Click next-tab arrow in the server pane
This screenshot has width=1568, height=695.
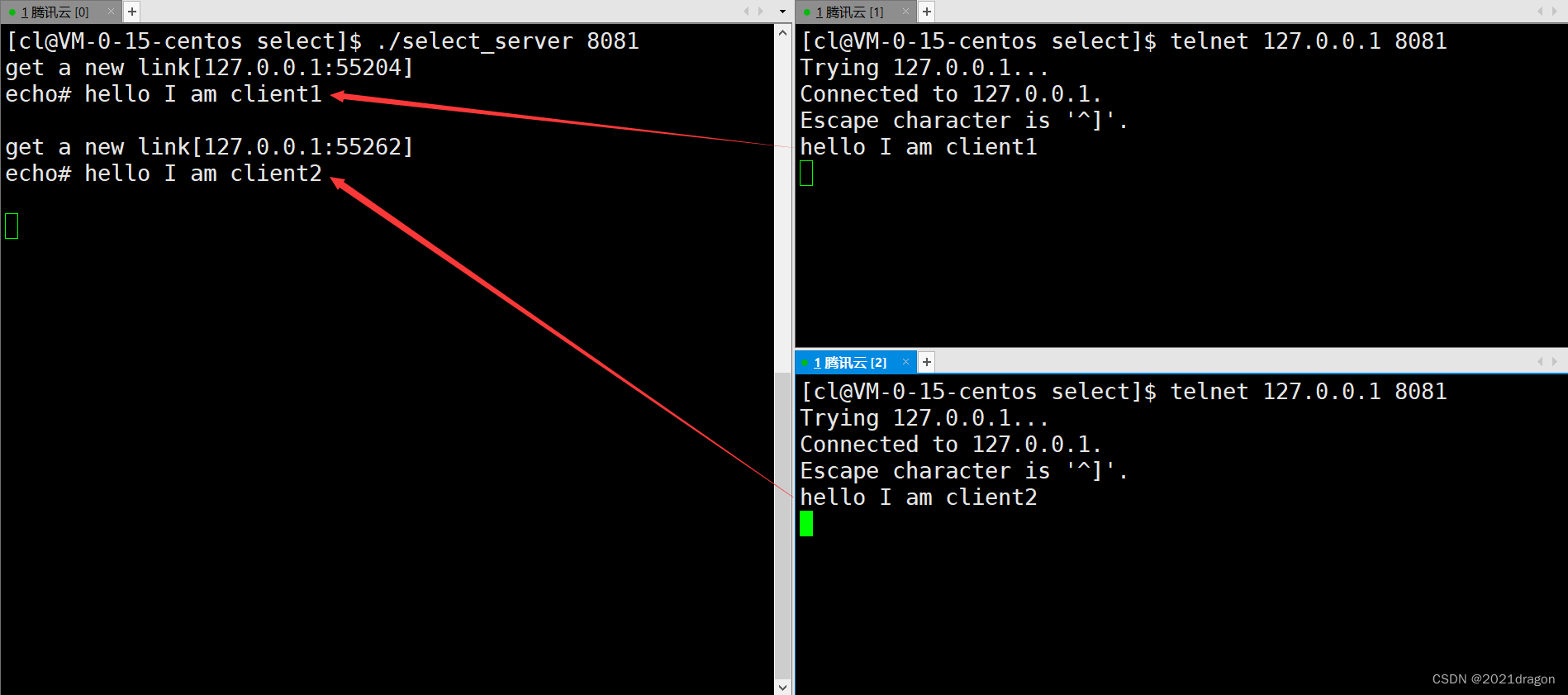[761, 12]
